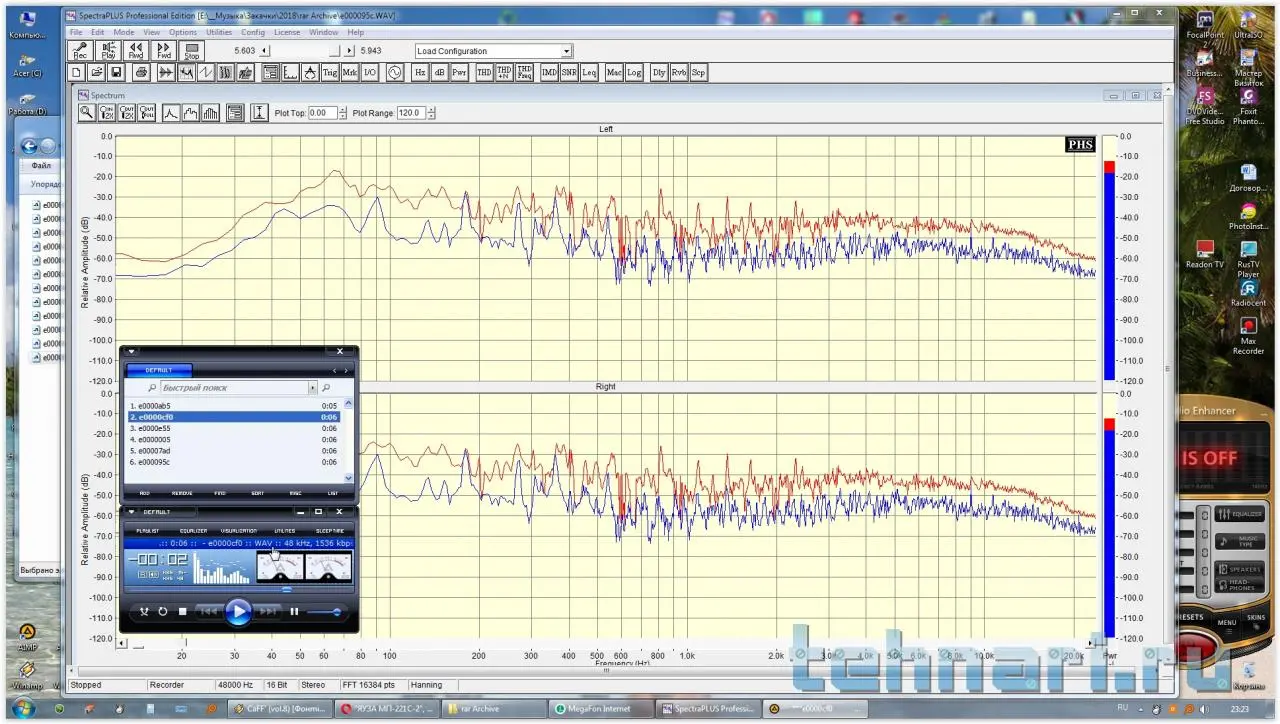Viewport: 1280px width, 724px height.
Task: Print using the printer toolbar icon
Action: pyautogui.click(x=141, y=73)
